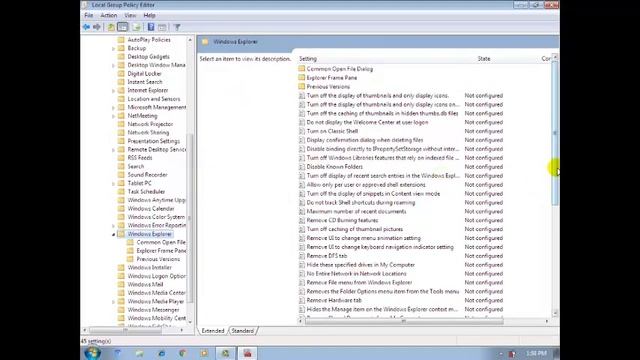Expand the Microsoft Management node arrow

click(113, 107)
